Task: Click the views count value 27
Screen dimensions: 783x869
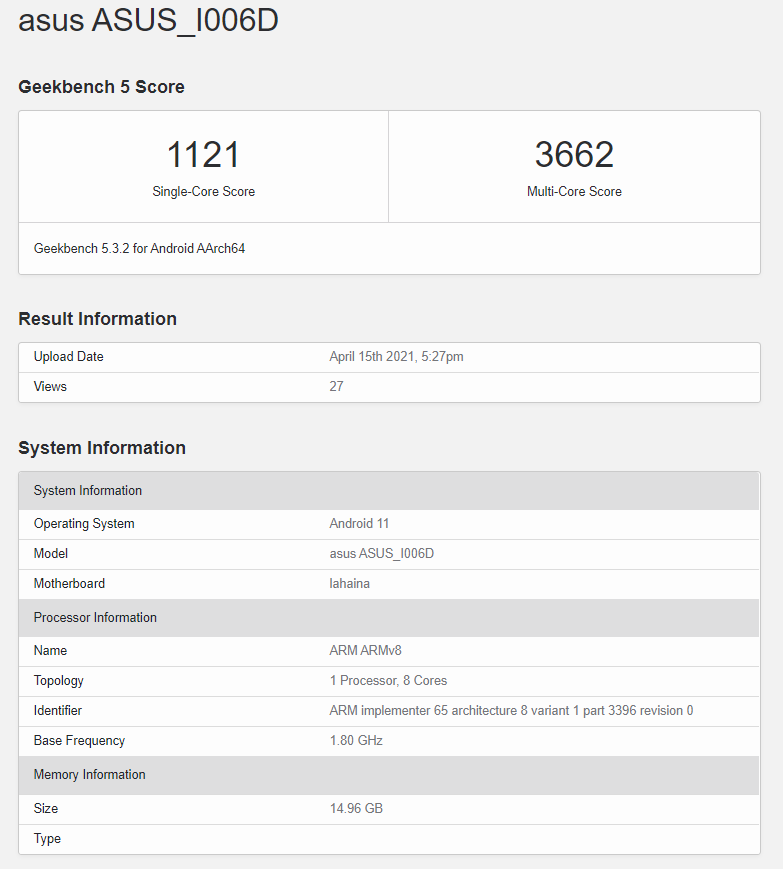Action: click(336, 386)
